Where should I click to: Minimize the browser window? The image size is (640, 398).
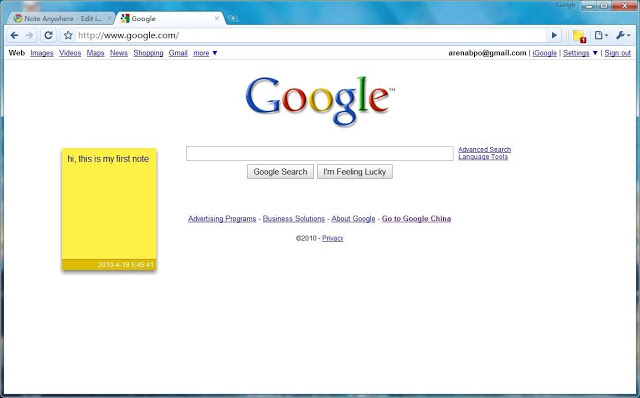[589, 6]
